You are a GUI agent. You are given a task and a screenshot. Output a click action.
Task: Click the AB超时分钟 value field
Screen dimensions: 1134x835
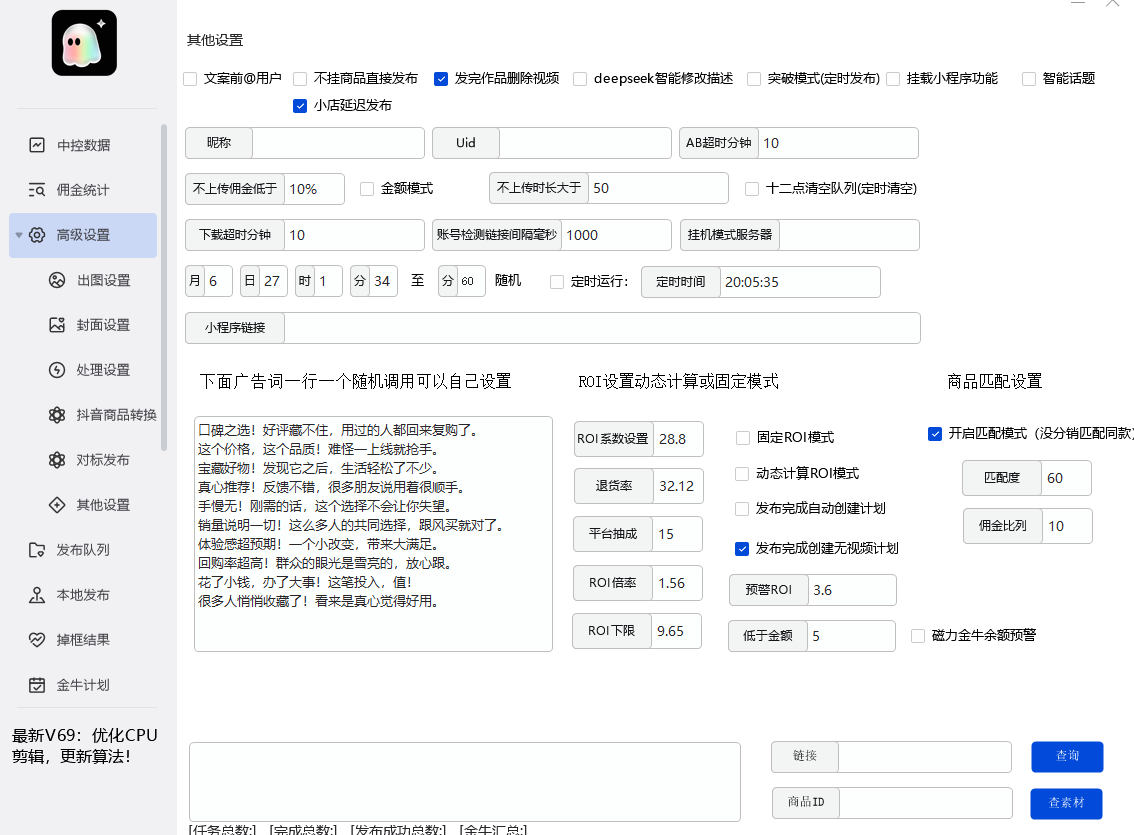click(x=838, y=143)
